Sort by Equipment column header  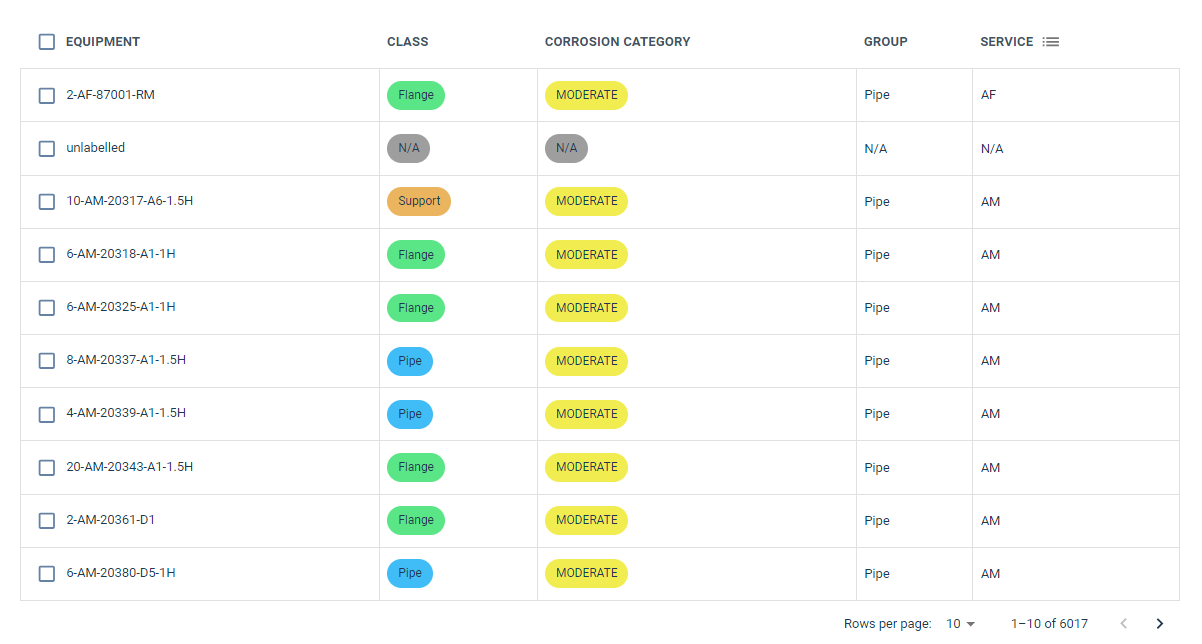click(103, 42)
